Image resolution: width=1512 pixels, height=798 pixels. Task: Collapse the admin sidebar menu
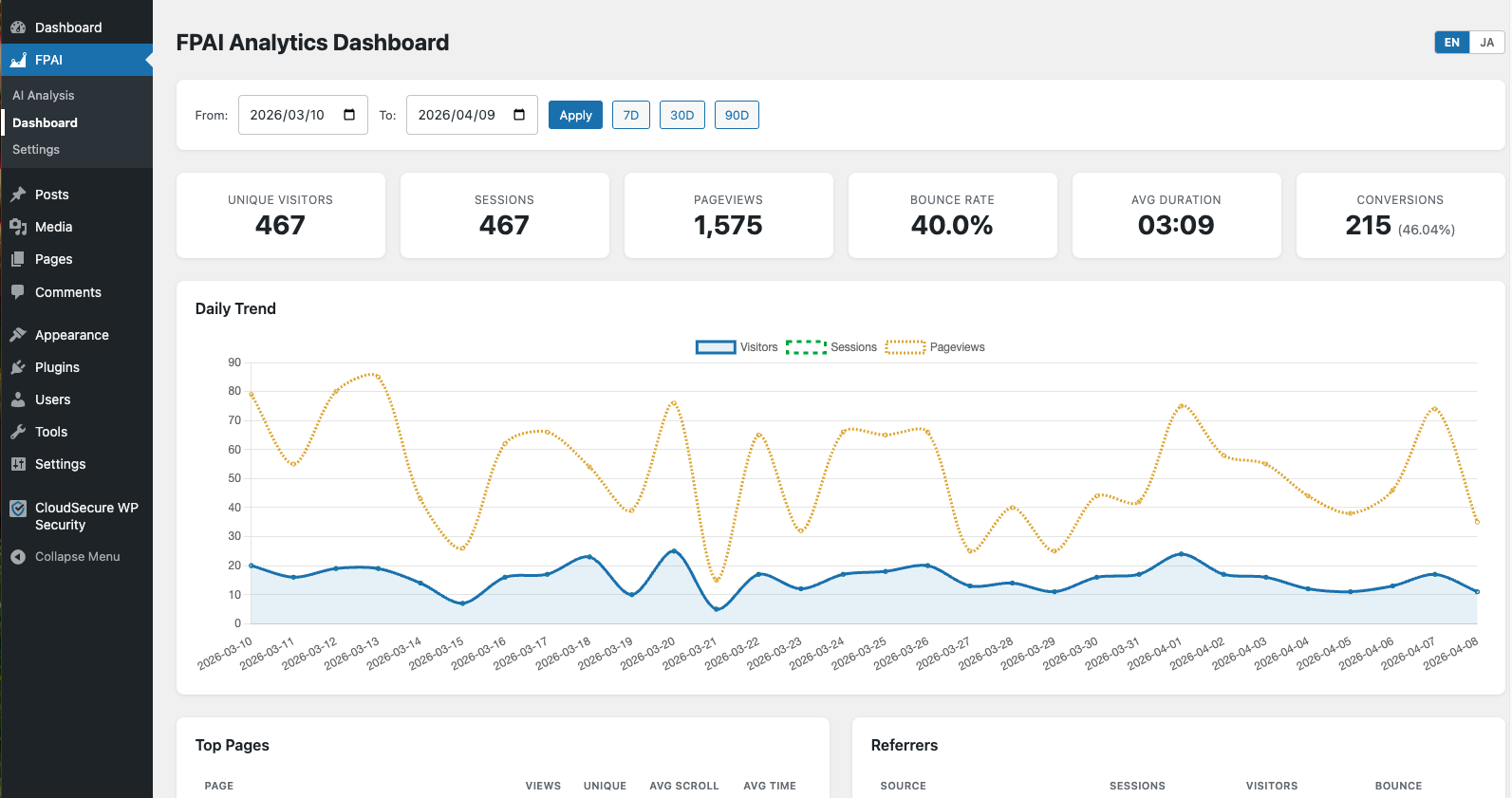point(77,557)
